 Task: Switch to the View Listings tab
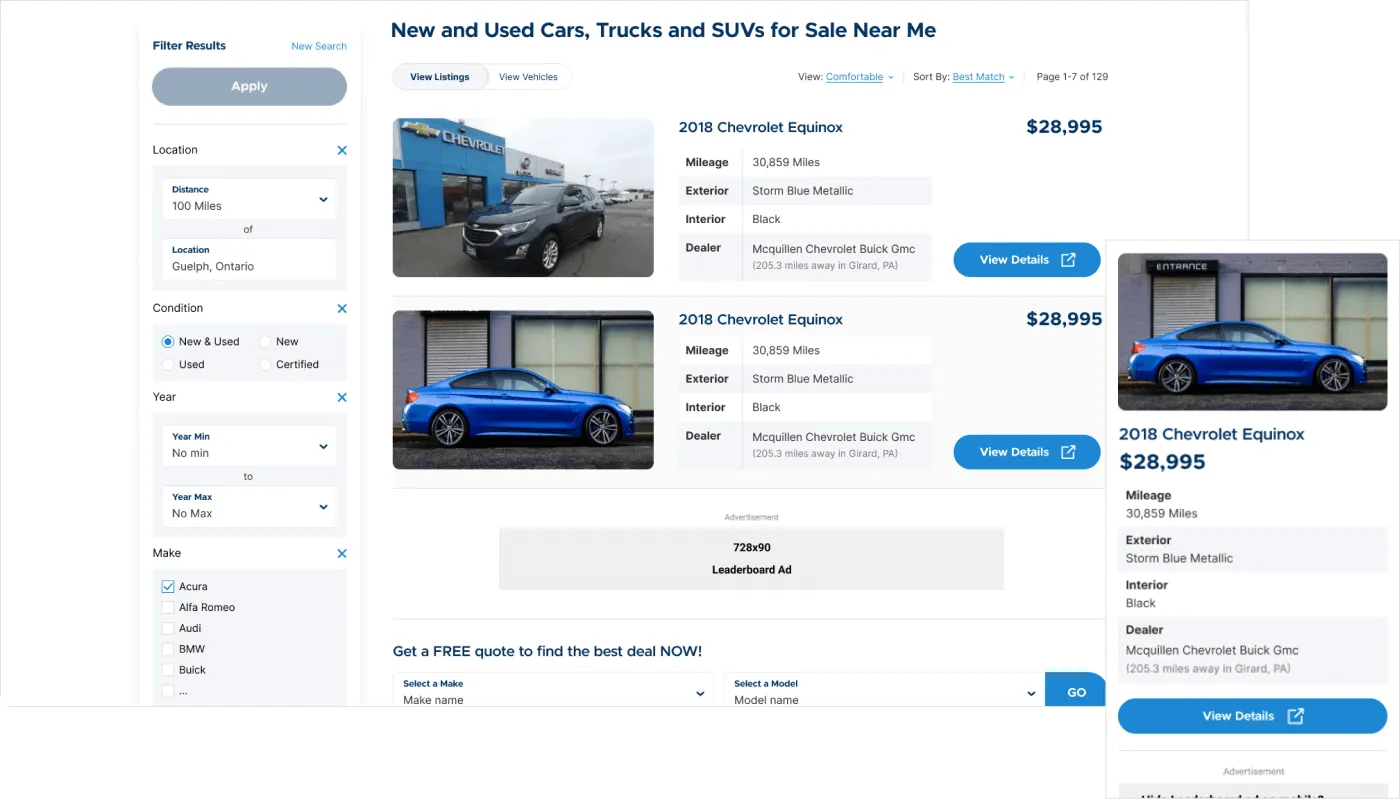tap(440, 76)
